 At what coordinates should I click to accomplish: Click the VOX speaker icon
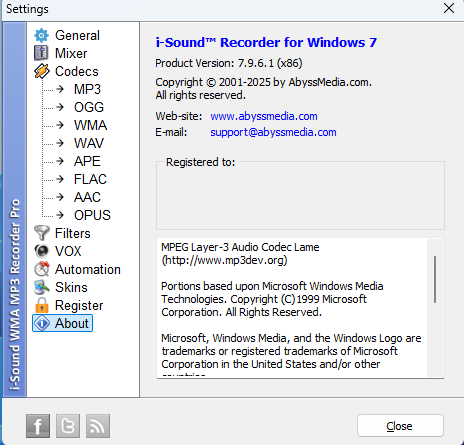pyautogui.click(x=41, y=251)
